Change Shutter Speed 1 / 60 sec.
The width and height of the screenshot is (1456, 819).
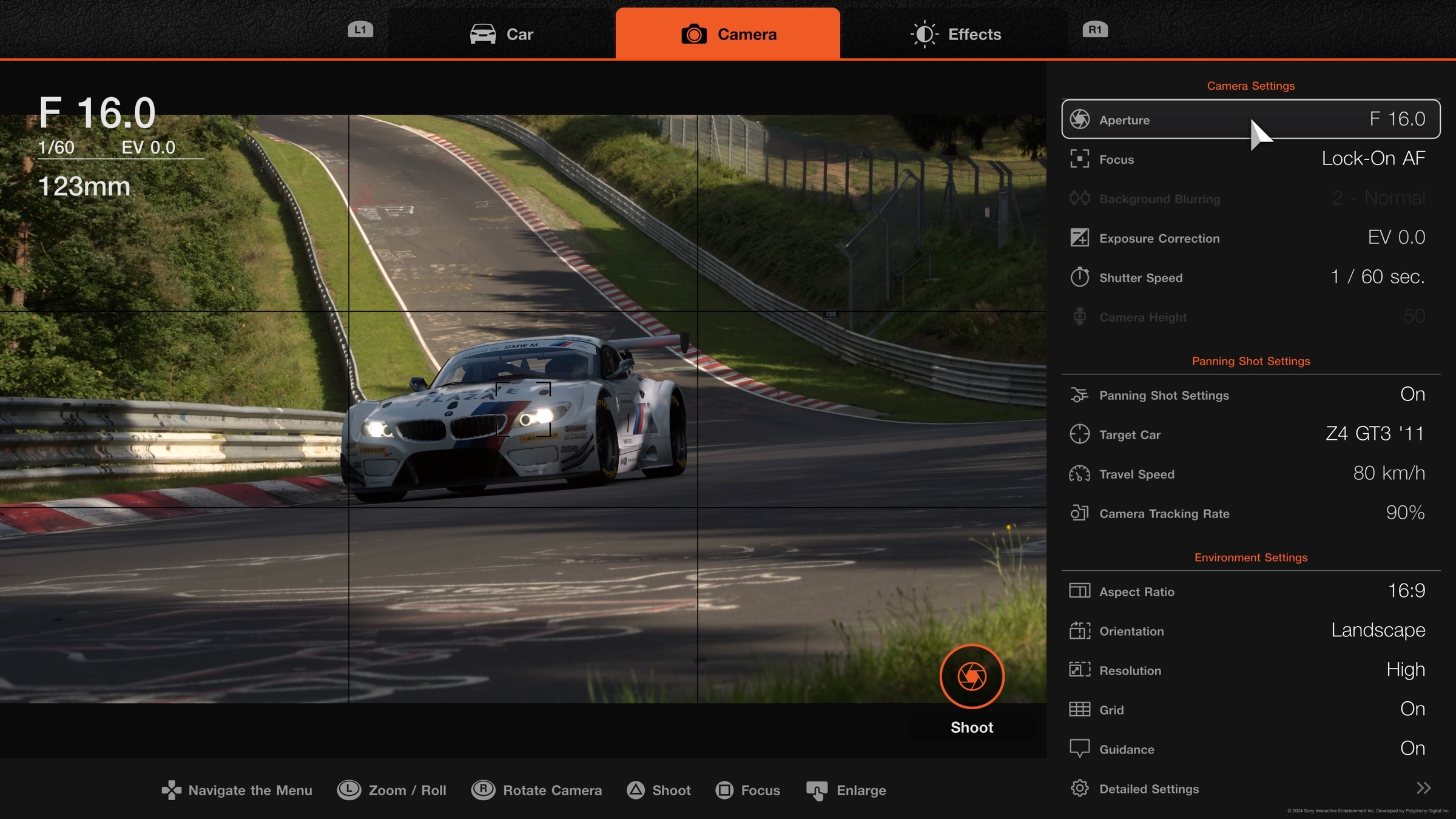[1378, 277]
